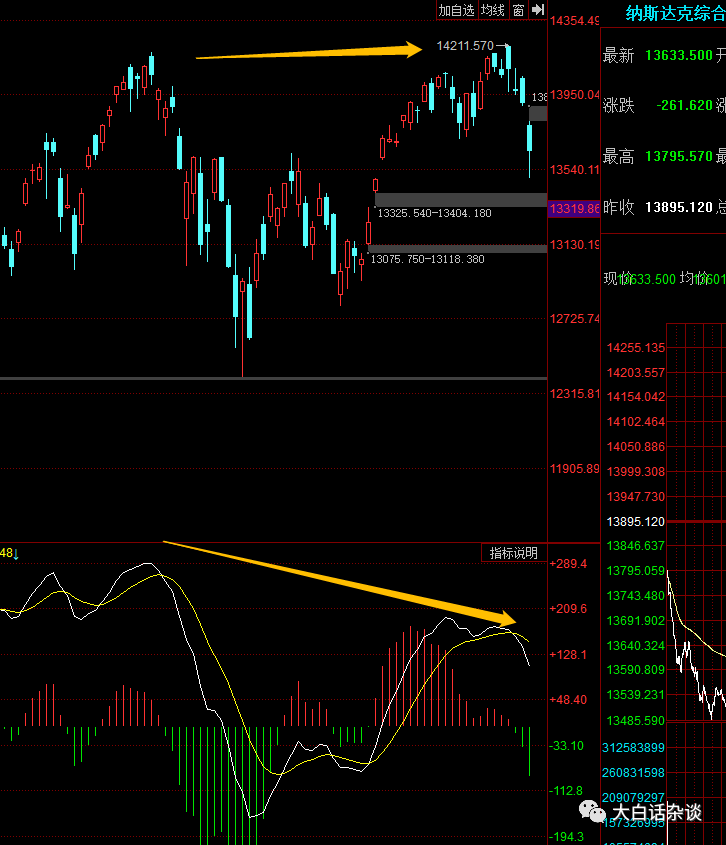Click the 14211.570 high price label
The height and width of the screenshot is (845, 726).
(x=465, y=46)
